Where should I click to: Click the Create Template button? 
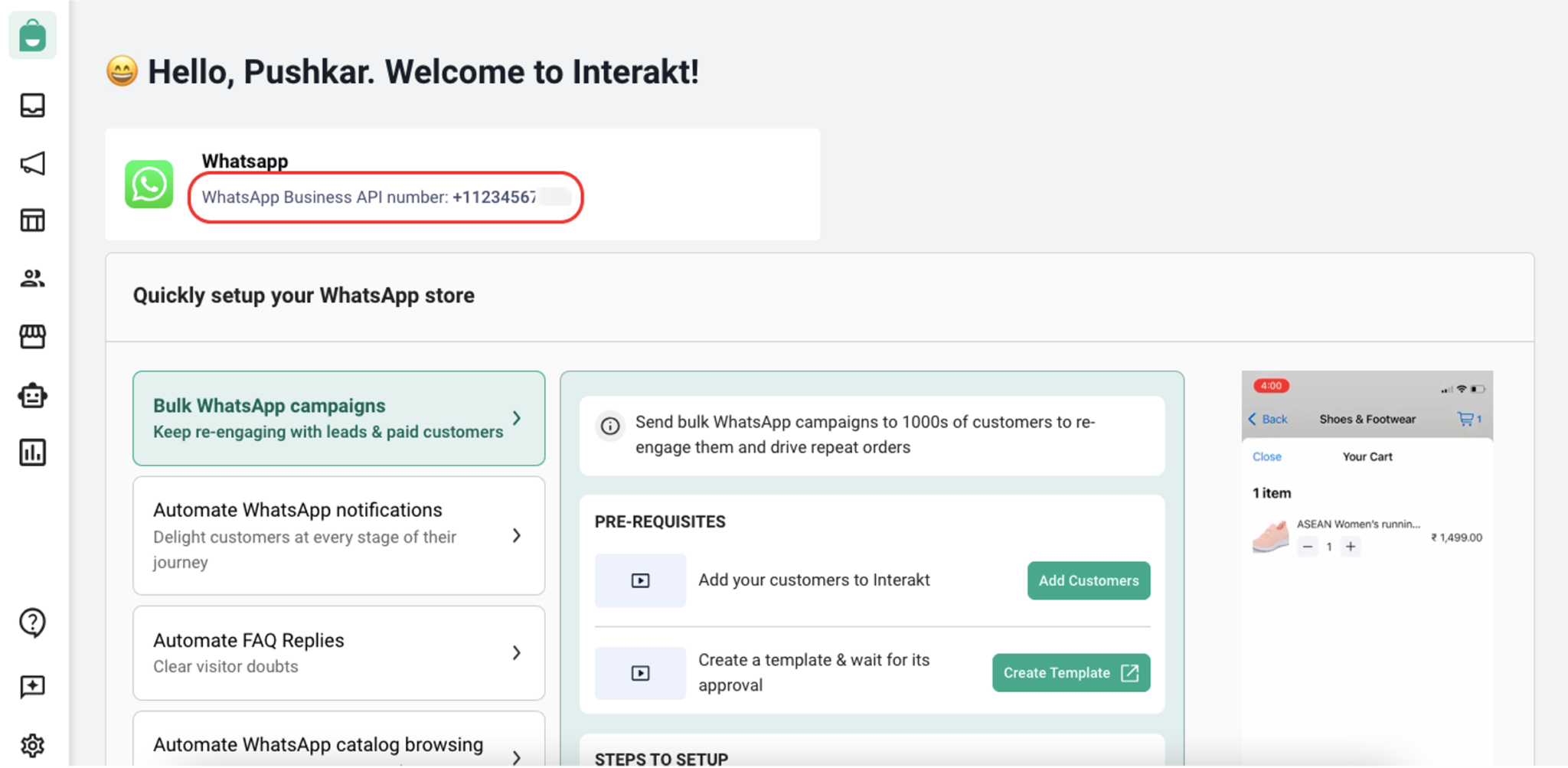coord(1070,673)
